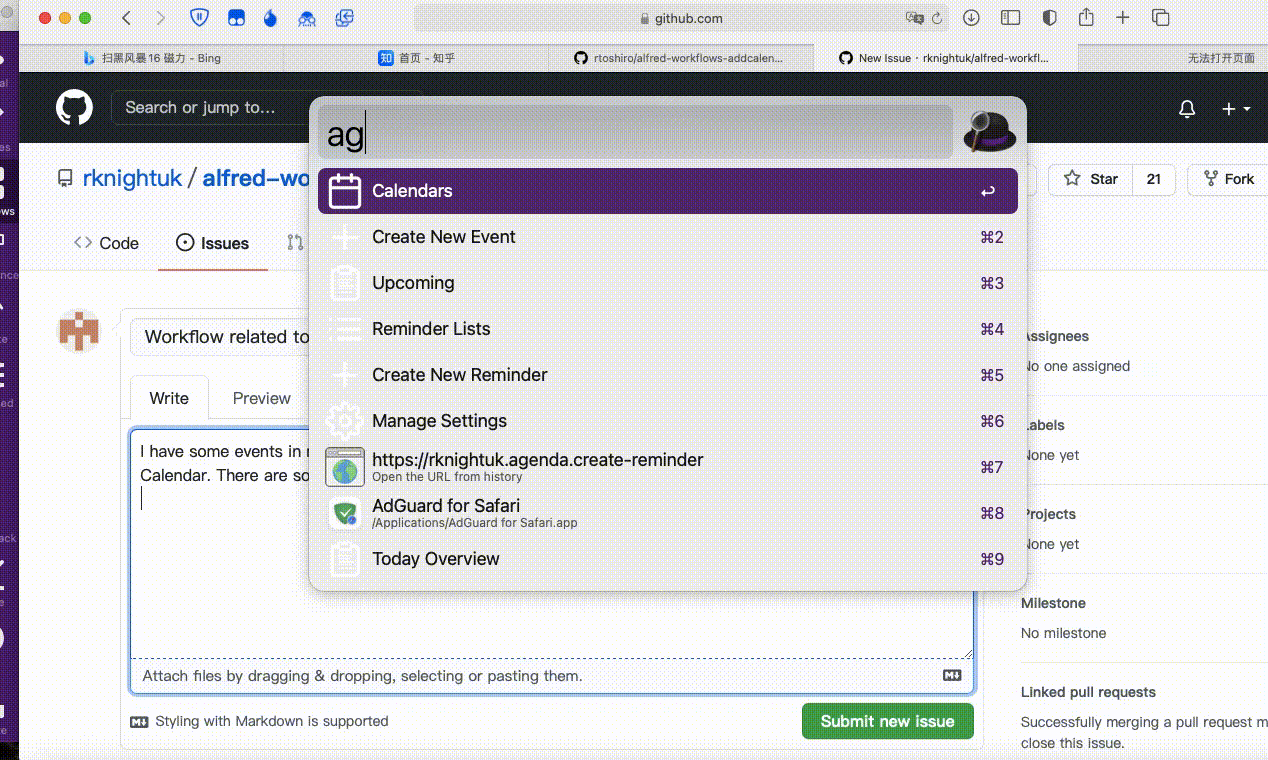This screenshot has height=760, width=1268.
Task: Open the Safari share menu
Action: pos(1086,17)
